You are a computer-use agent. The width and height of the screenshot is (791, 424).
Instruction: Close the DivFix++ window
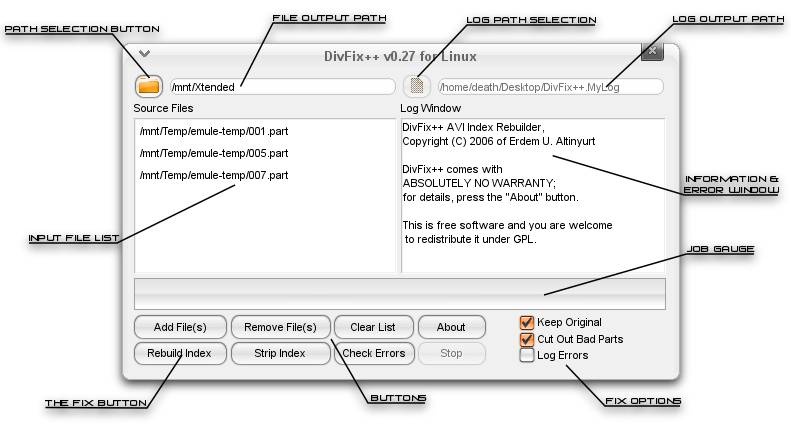652,50
